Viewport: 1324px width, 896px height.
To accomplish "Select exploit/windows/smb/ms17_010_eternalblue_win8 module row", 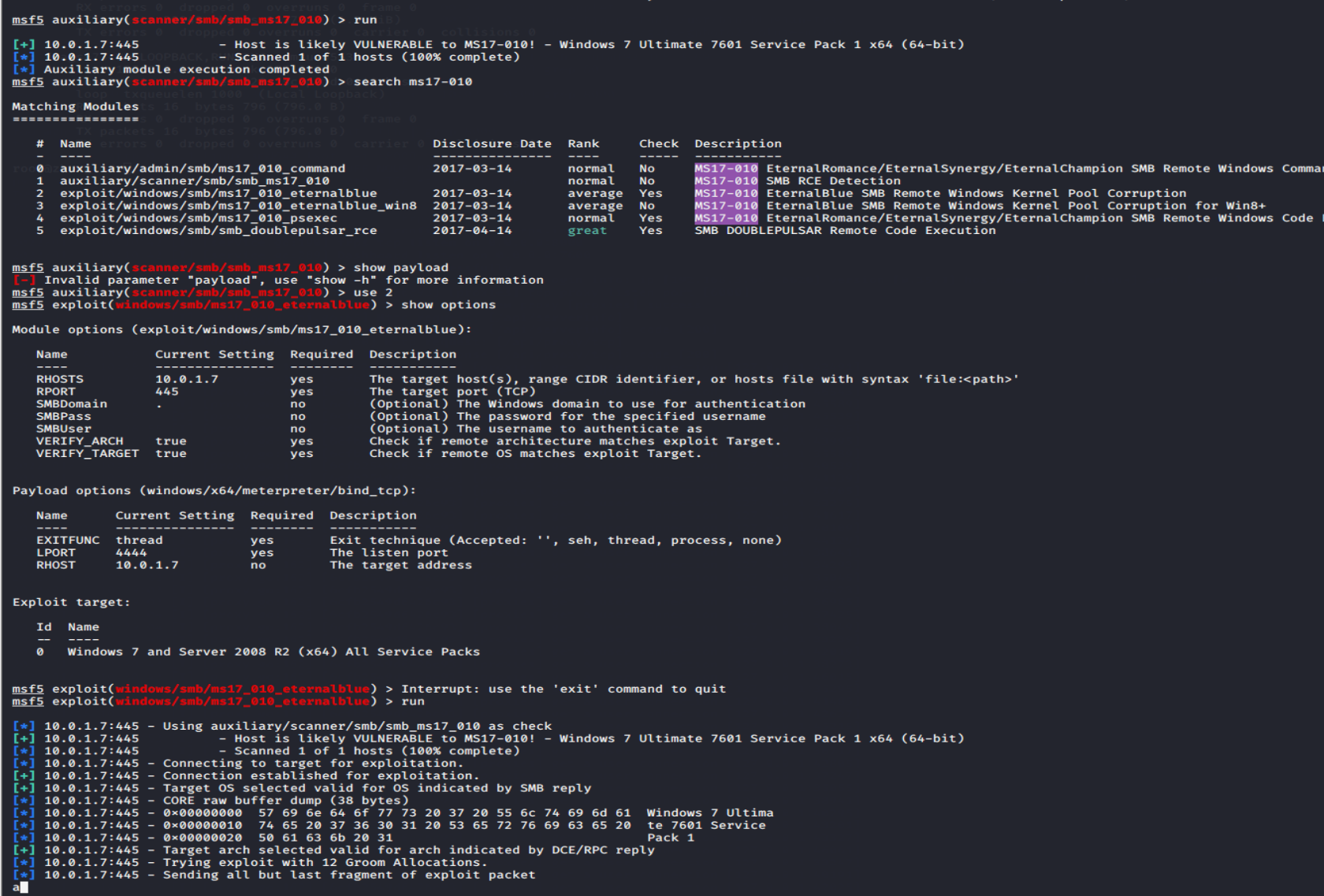I will click(238, 206).
